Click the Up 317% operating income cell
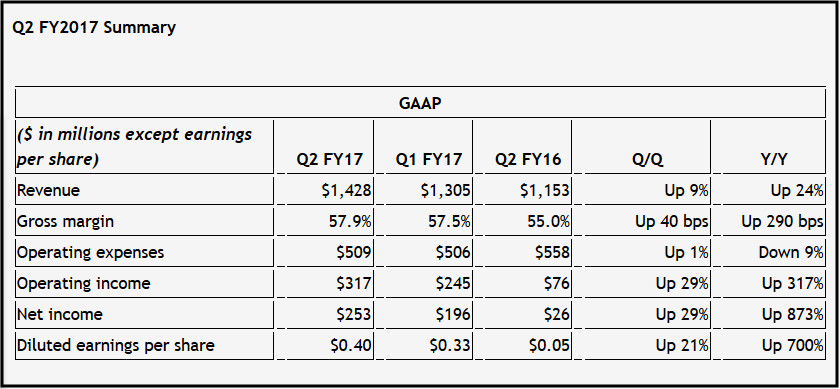 (x=793, y=283)
